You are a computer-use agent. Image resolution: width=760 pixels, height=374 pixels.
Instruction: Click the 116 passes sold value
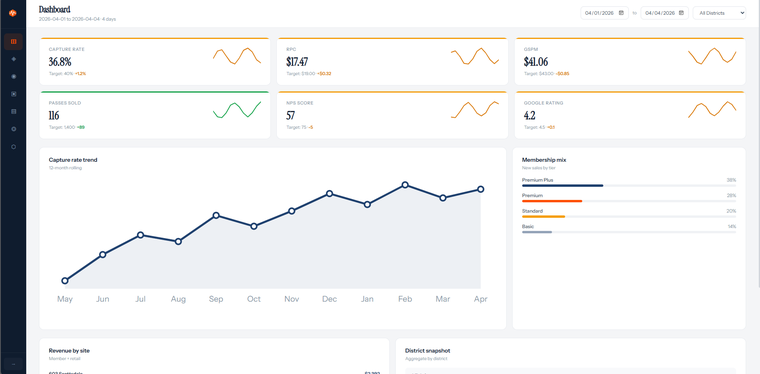pos(54,116)
